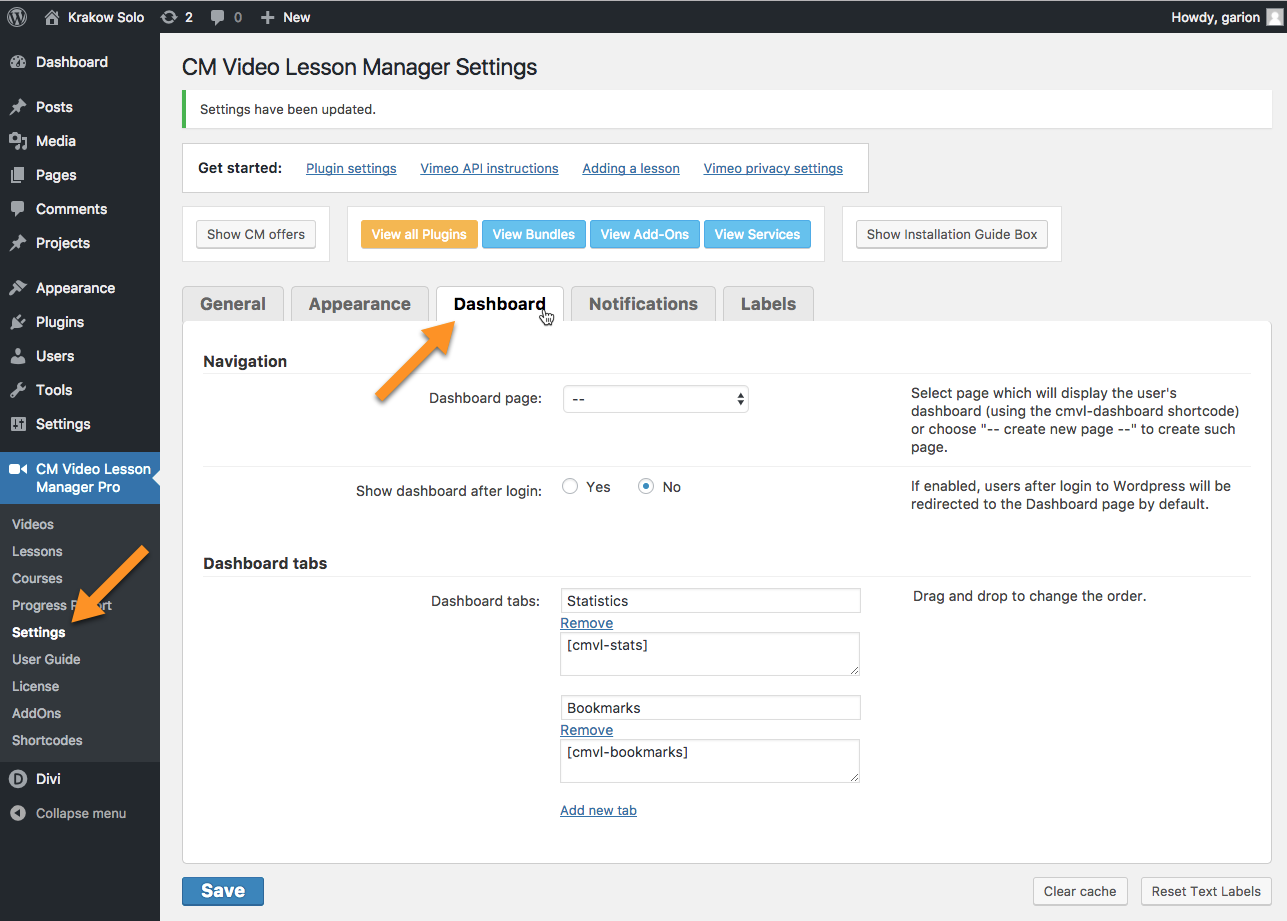Click the Tools wrench icon
Image resolution: width=1287 pixels, height=921 pixels.
[x=18, y=390]
